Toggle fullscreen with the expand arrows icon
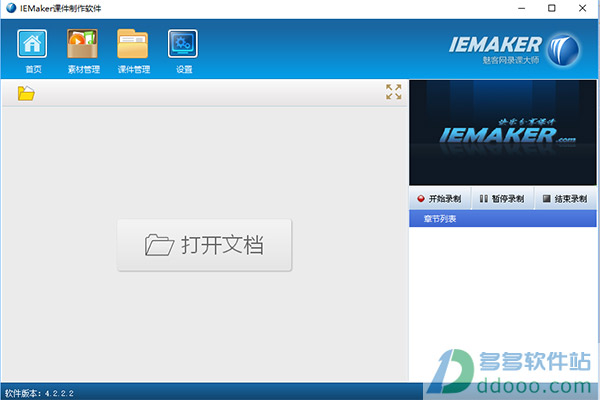Viewport: 600px width, 400px height. tap(394, 92)
